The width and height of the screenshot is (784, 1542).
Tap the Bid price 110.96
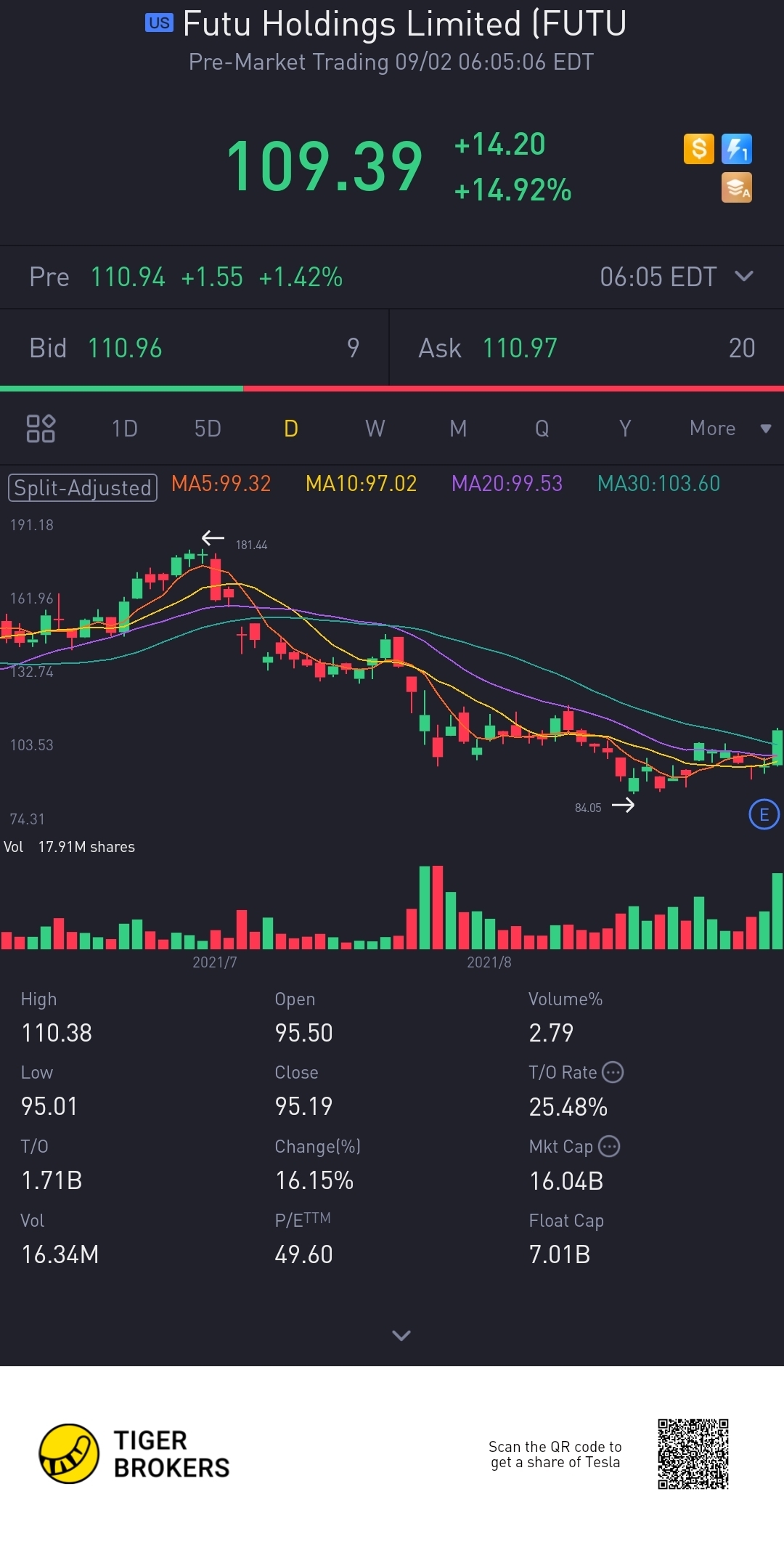tap(125, 348)
